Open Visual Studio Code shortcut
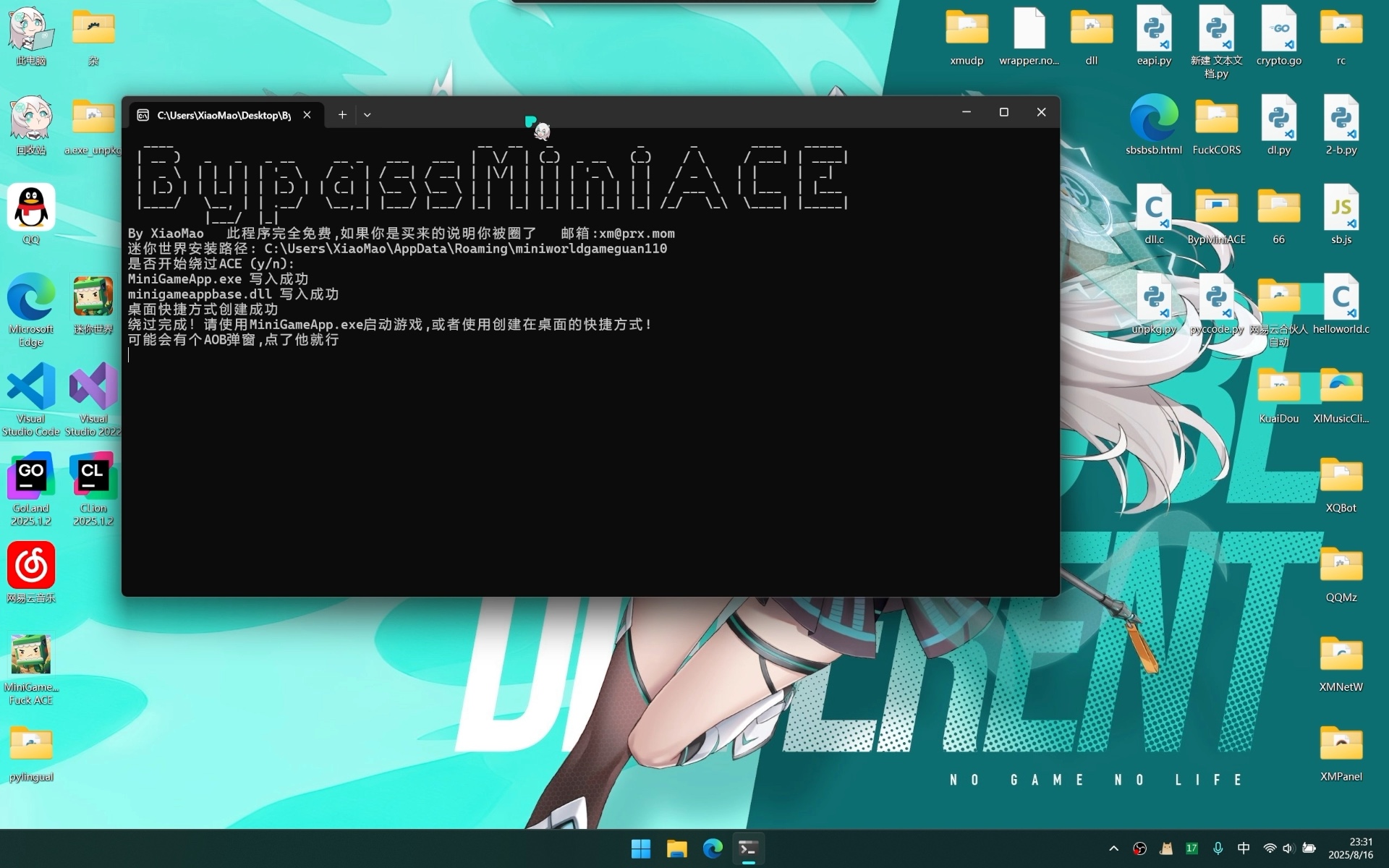Viewport: 1389px width, 868px height. (x=31, y=399)
